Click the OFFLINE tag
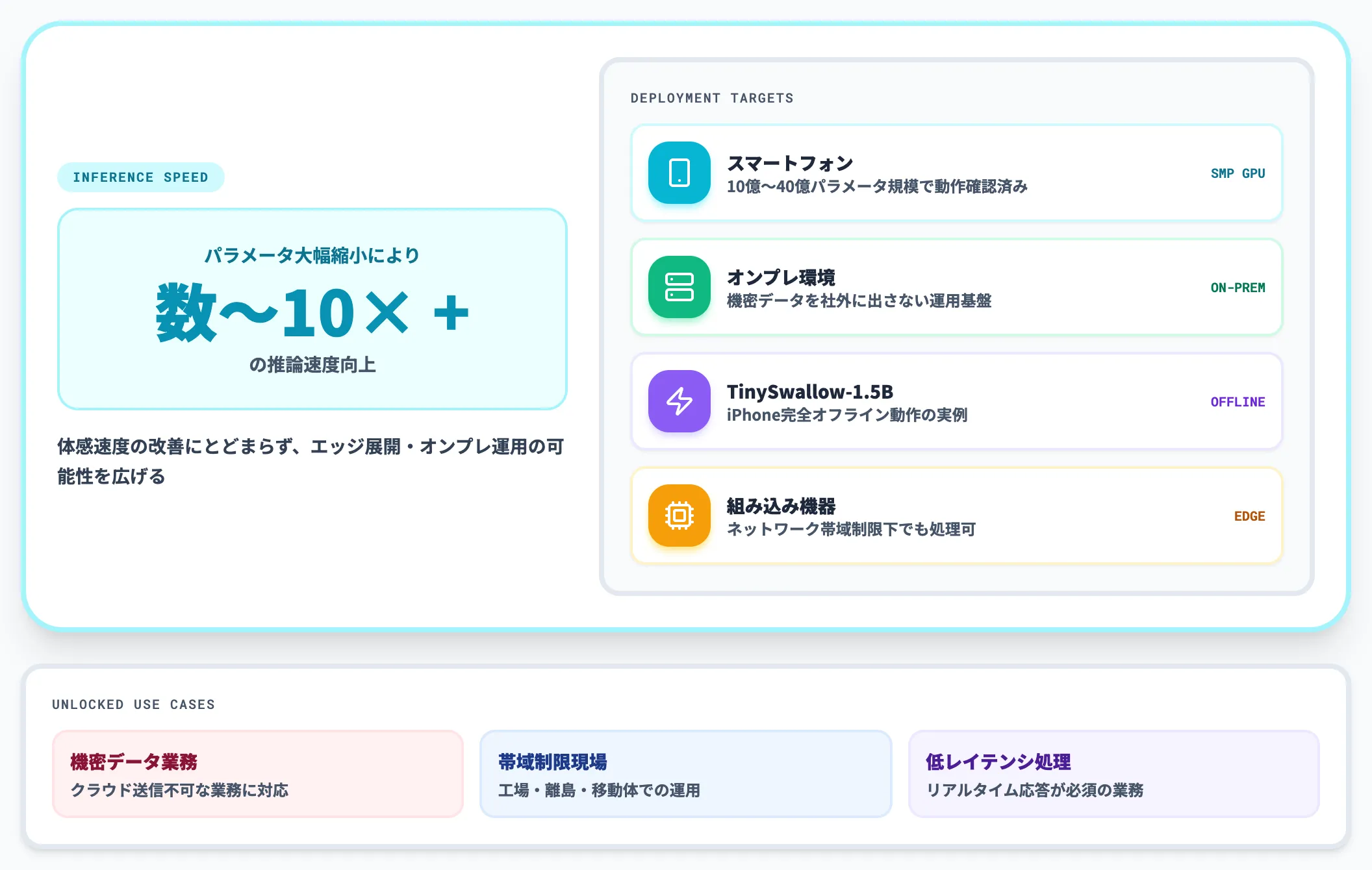Screen dimensions: 1372x870 pos(1238,402)
